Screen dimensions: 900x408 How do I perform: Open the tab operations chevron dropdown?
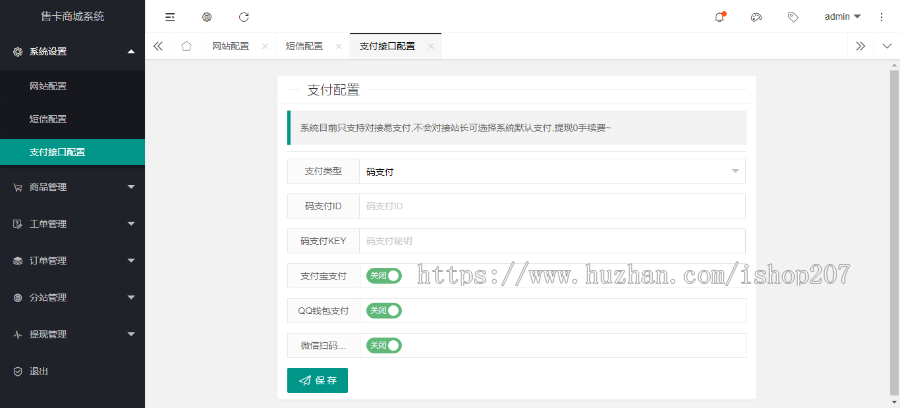[x=887, y=46]
